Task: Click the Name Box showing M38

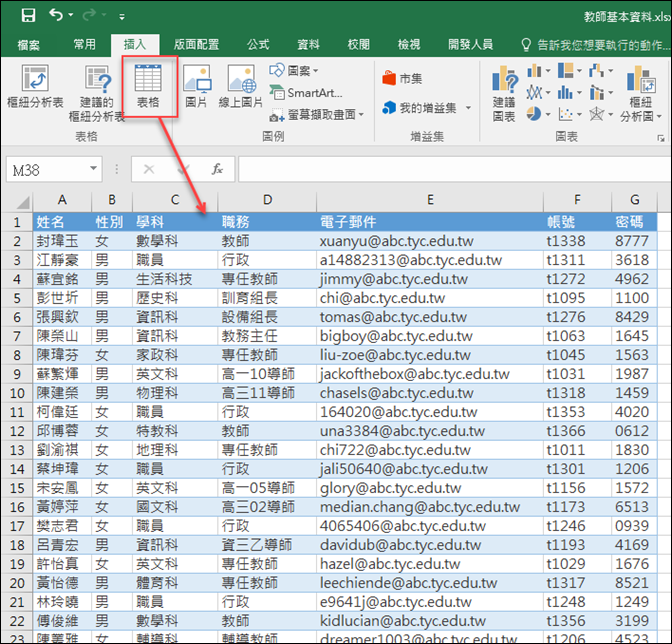Action: point(47,170)
